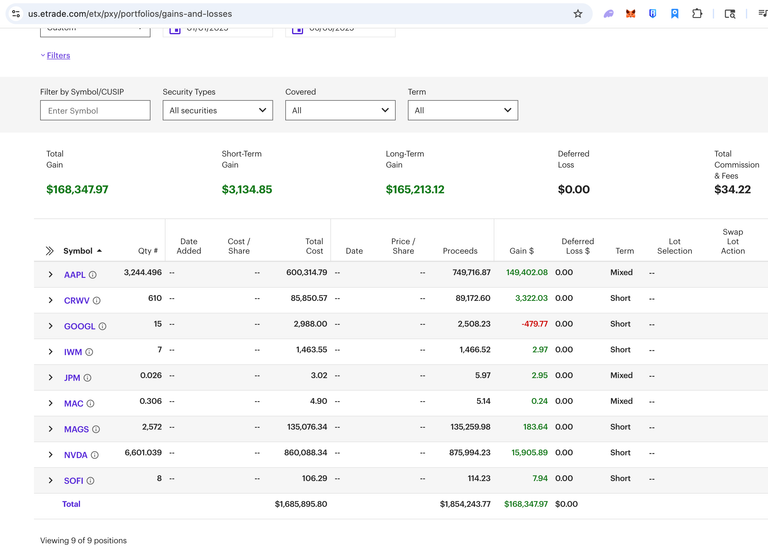Viewport: 768px width, 549px height.
Task: Bookmark page with the star icon
Action: 578,14
